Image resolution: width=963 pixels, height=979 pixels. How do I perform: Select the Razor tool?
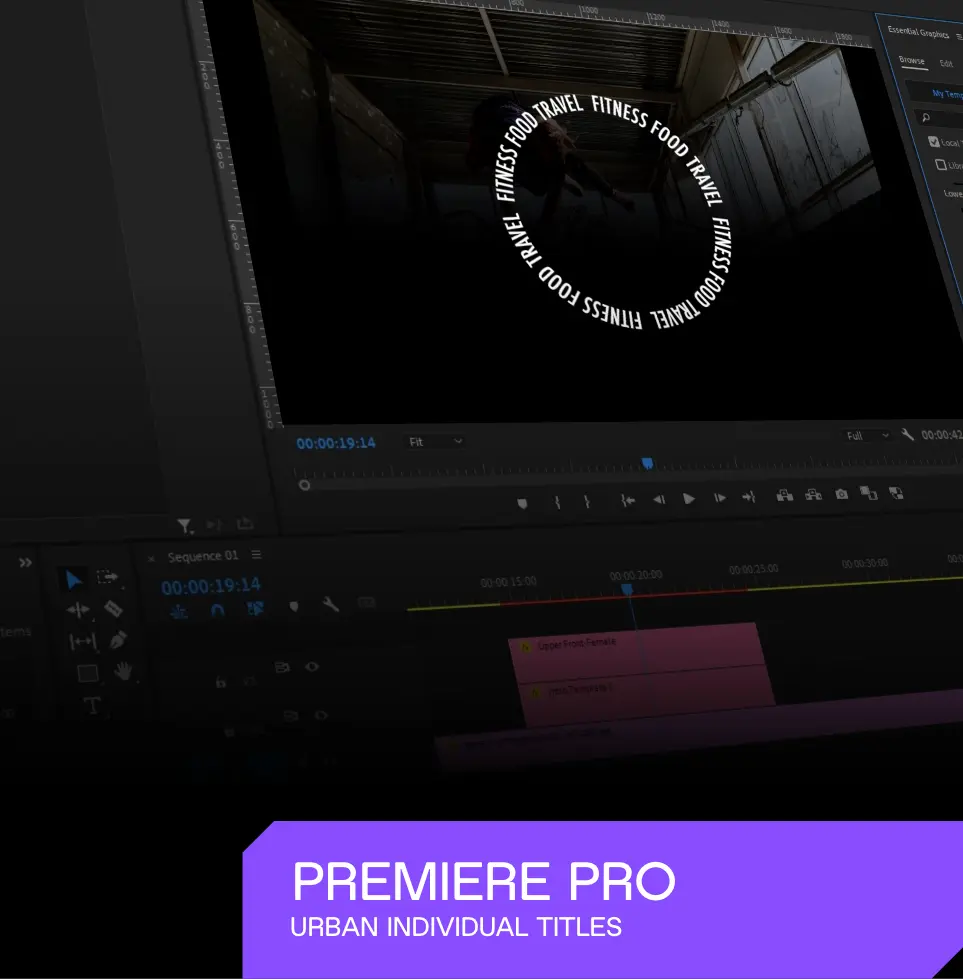(113, 608)
